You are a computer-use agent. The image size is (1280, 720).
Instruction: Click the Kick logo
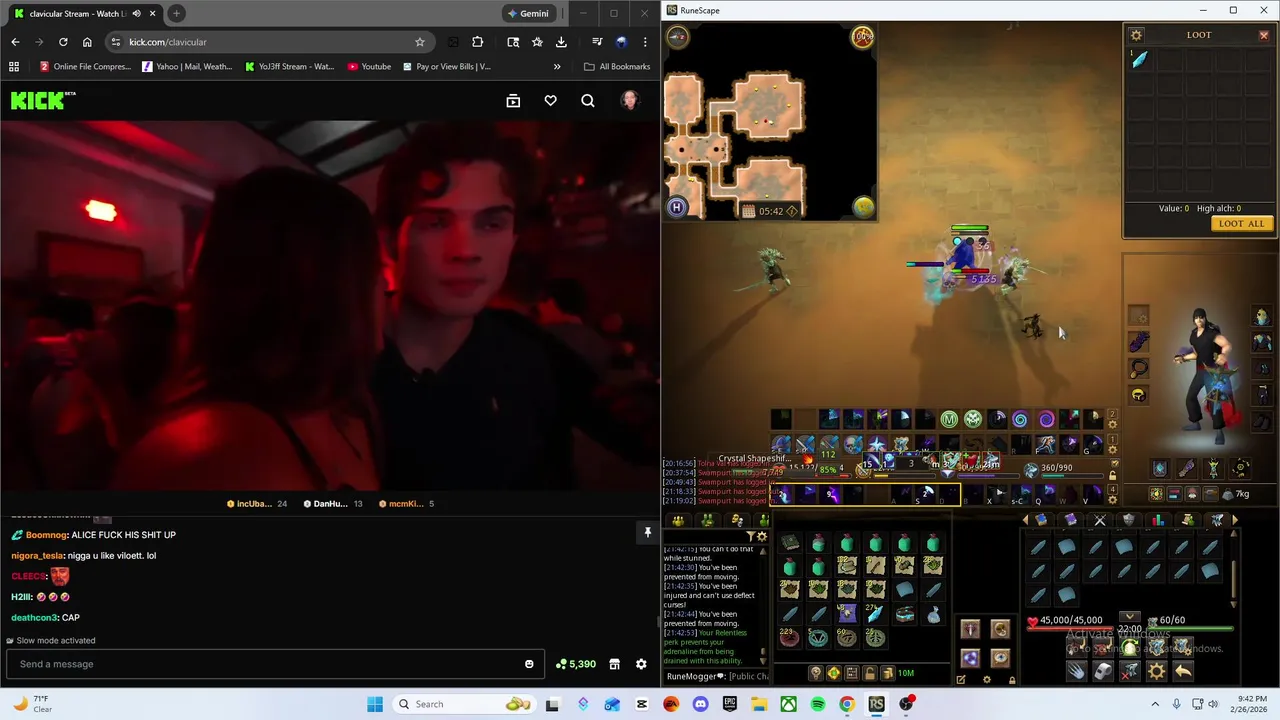coord(42,100)
